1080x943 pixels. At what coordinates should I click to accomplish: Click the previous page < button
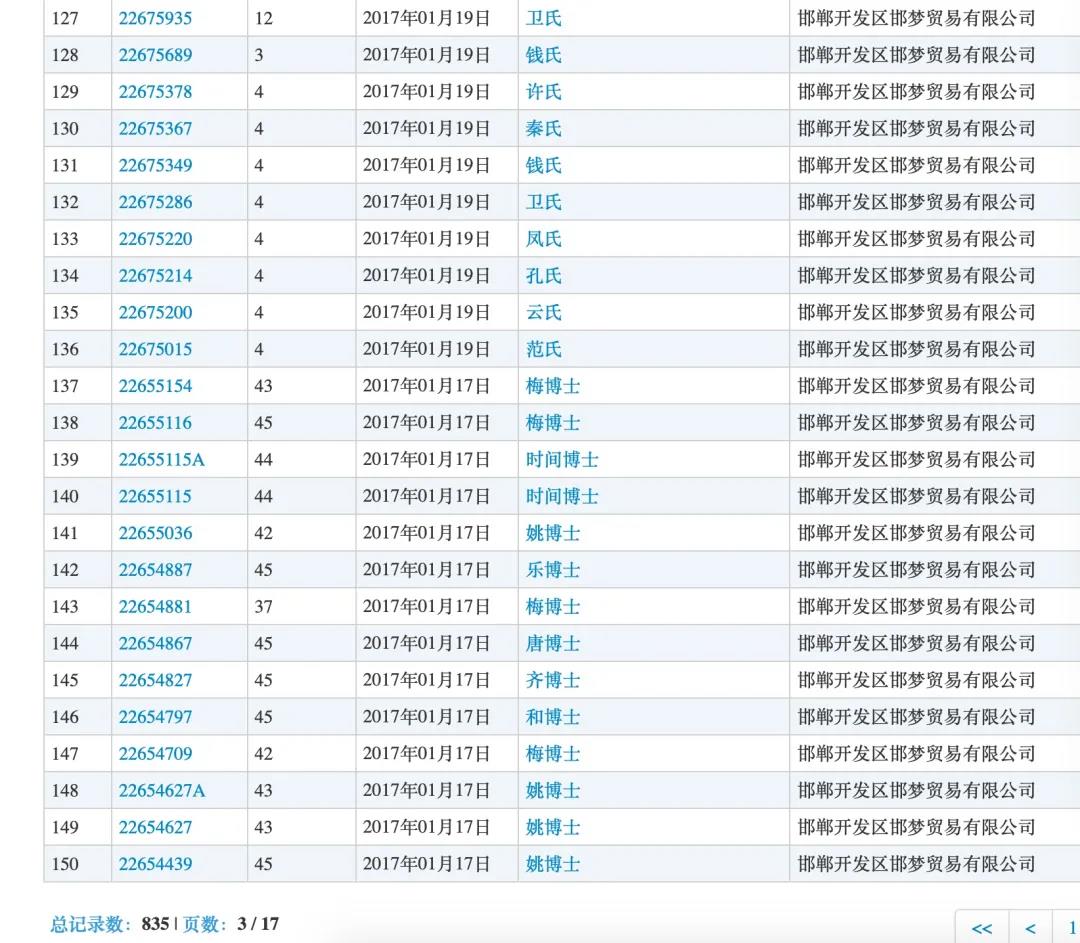[x=1030, y=928]
